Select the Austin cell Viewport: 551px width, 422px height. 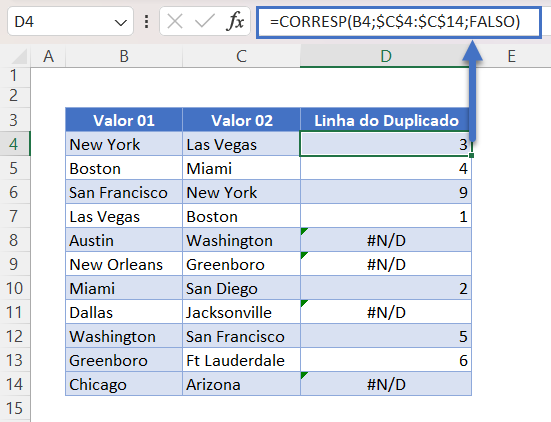click(x=124, y=240)
